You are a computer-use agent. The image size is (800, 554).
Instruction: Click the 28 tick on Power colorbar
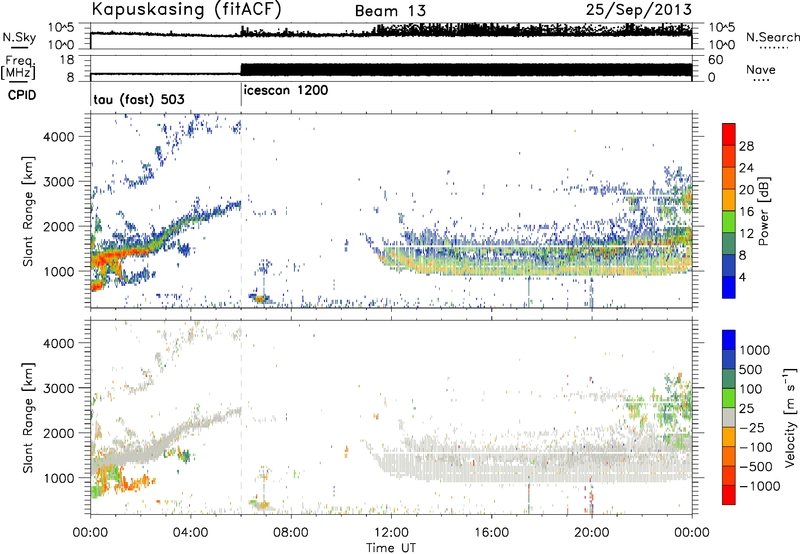(746, 146)
